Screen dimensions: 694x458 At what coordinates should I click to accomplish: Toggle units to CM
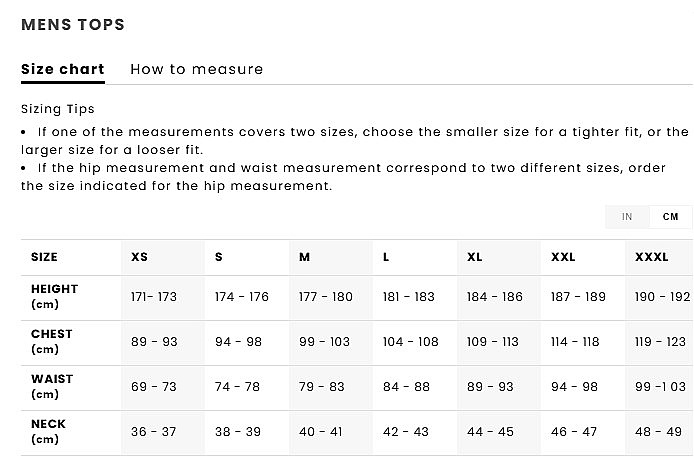670,217
